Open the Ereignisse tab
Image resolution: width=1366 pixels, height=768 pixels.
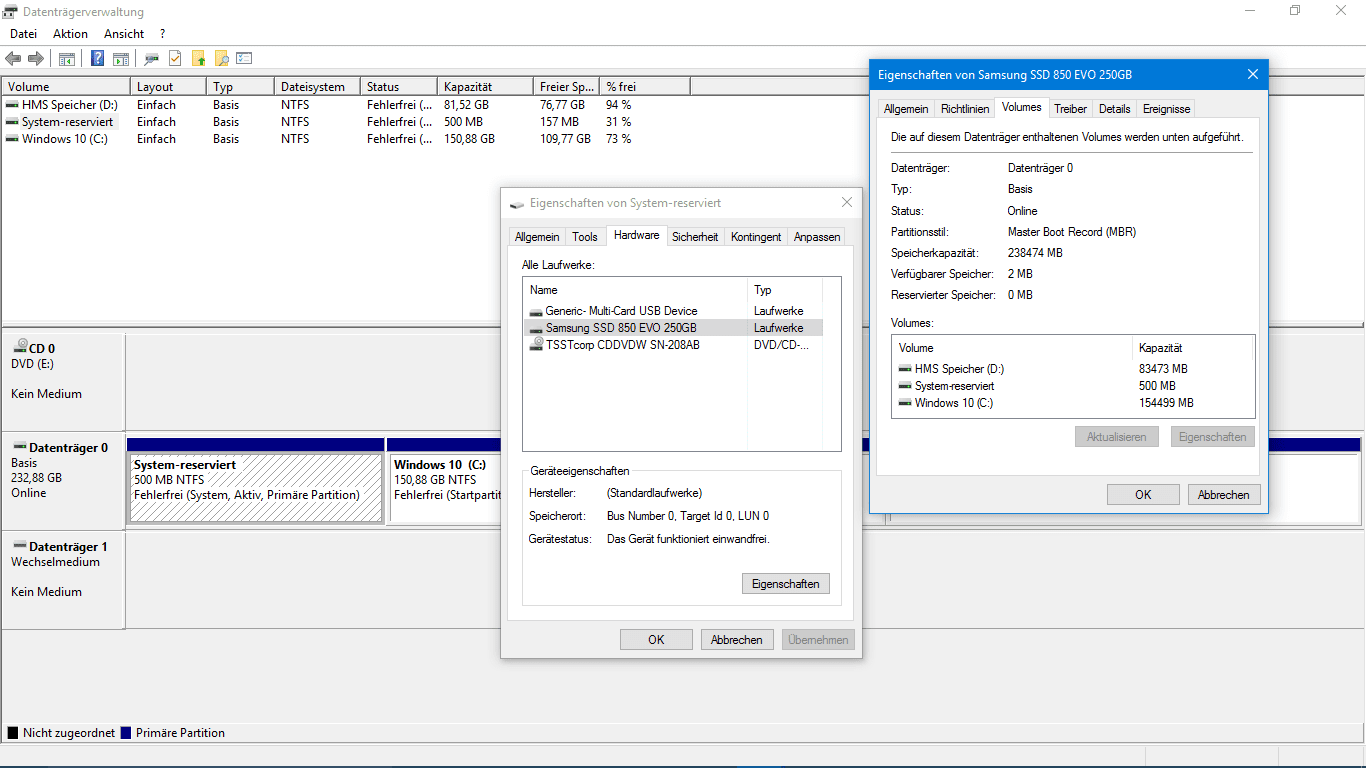[x=1166, y=109]
